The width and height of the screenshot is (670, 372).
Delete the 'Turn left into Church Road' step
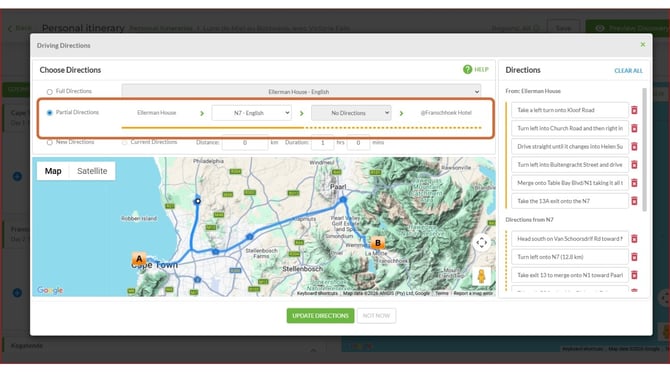(634, 128)
